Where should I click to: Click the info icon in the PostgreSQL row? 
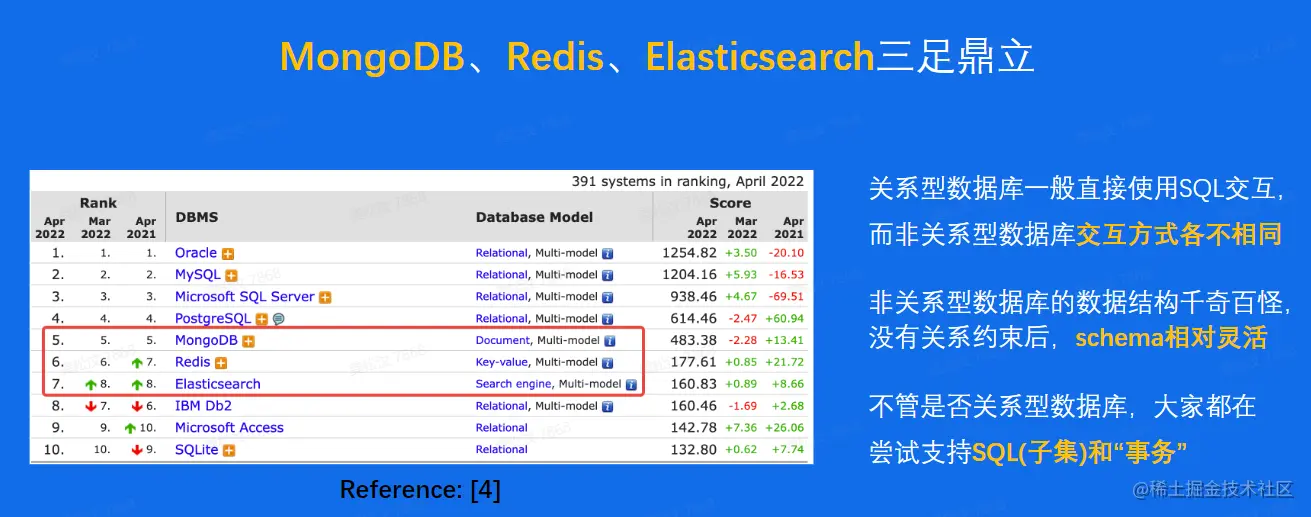tap(607, 320)
